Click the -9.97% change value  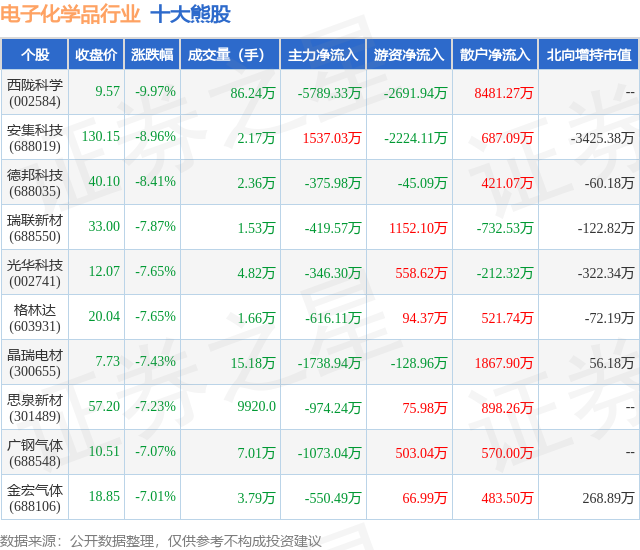coord(156,91)
